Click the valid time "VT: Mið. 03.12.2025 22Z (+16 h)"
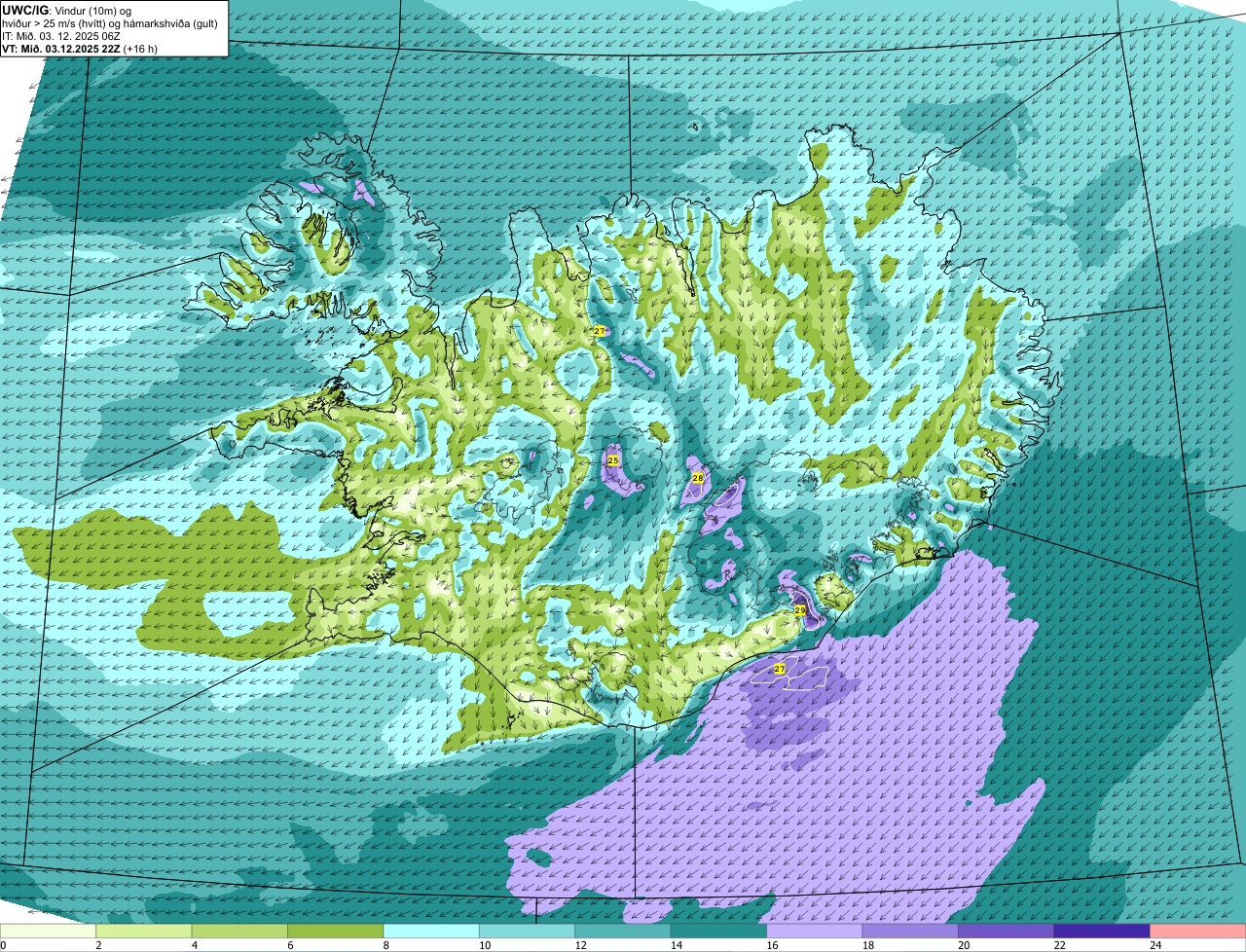This screenshot has width=1246, height=952. (80, 48)
